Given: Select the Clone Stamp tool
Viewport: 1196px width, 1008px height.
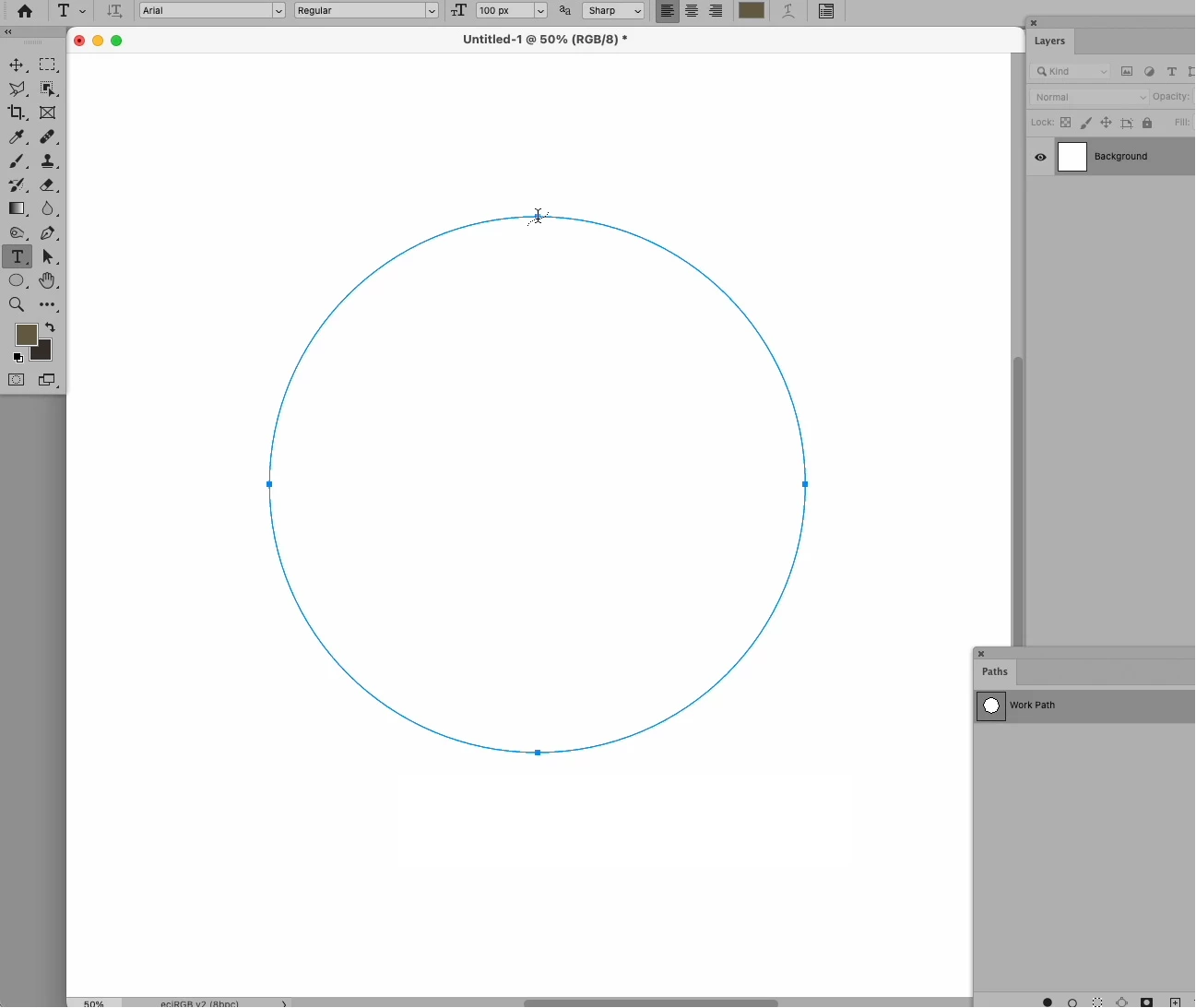Looking at the screenshot, I should tap(48, 161).
